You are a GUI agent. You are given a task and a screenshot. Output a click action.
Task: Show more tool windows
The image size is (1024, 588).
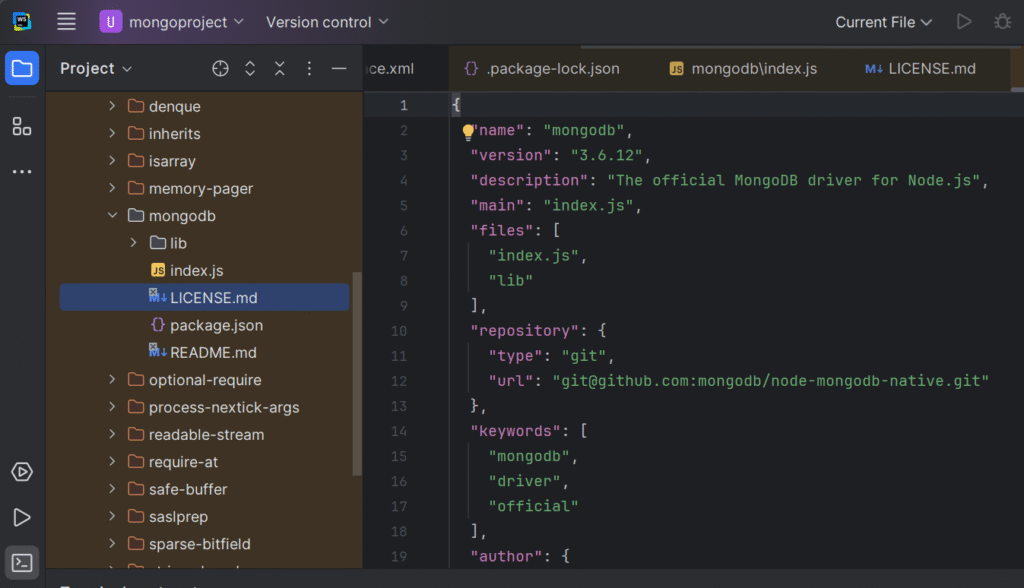click(x=22, y=172)
